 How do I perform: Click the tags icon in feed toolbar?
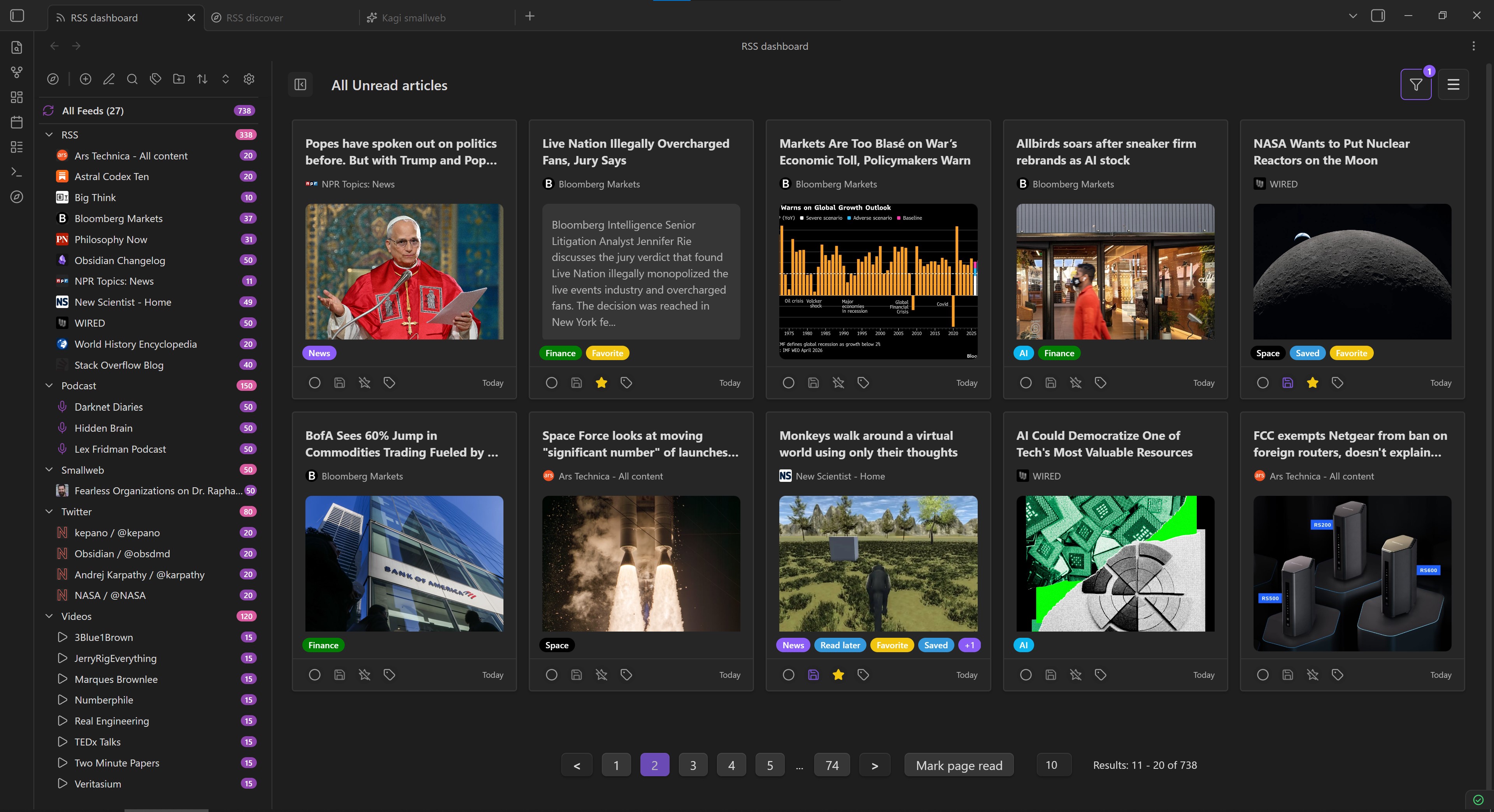click(156, 79)
